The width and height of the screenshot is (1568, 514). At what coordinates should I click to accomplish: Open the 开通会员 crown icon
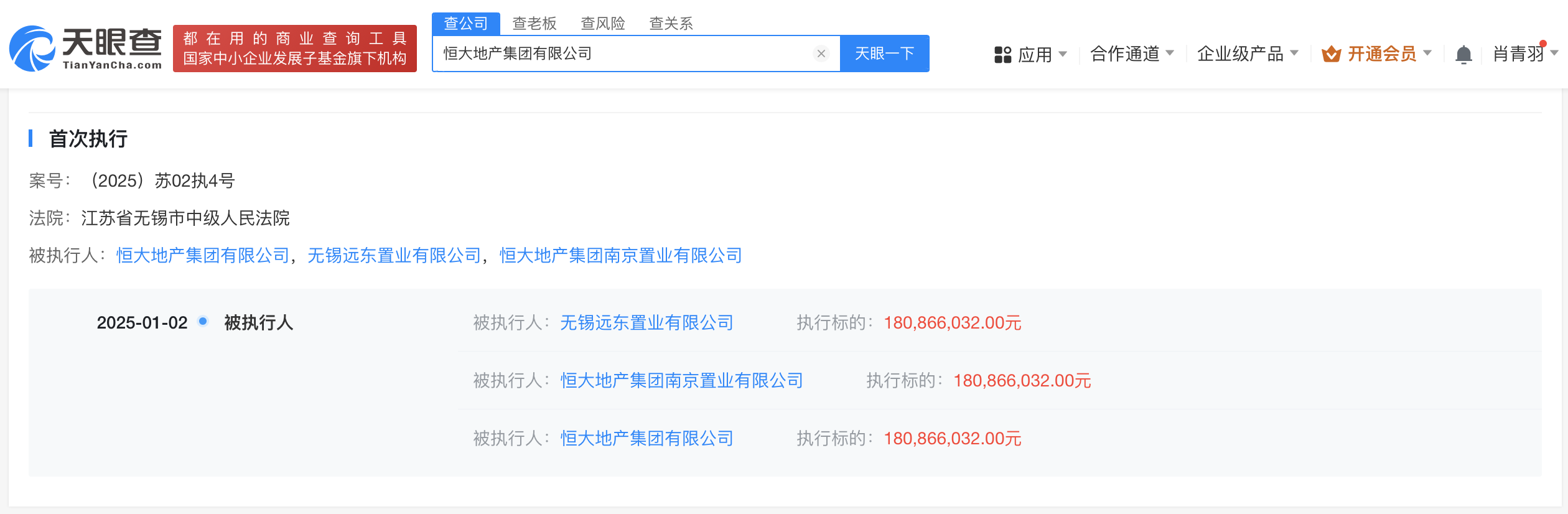point(1331,54)
